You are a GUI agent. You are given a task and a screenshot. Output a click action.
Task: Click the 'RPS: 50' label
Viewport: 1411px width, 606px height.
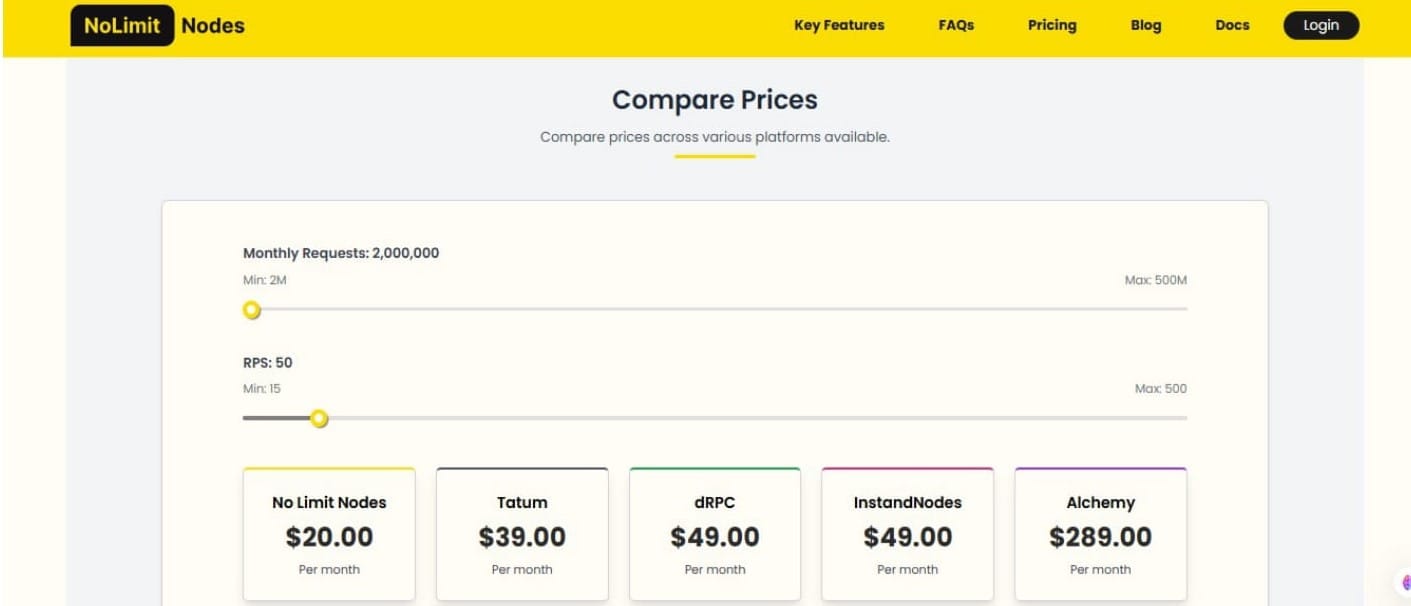pyautogui.click(x=268, y=362)
